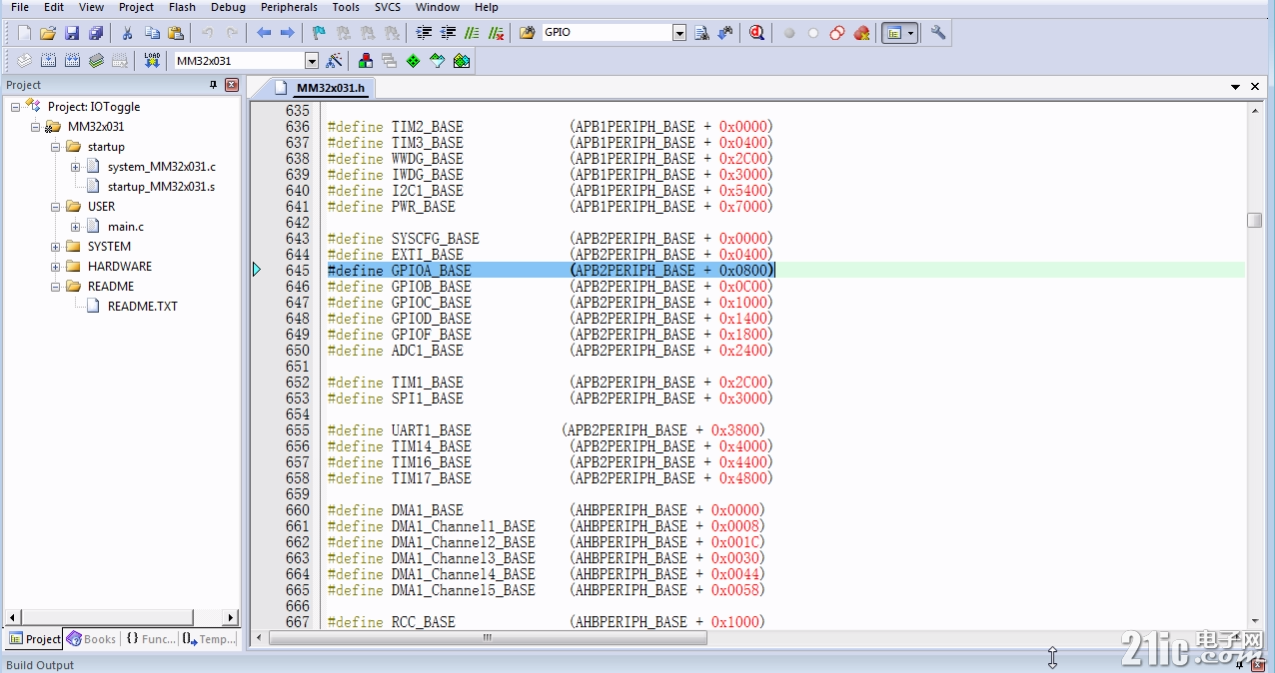Screen dimensions: 1275x673
Task: Start or stop debug session
Action: pyautogui.click(x=757, y=33)
